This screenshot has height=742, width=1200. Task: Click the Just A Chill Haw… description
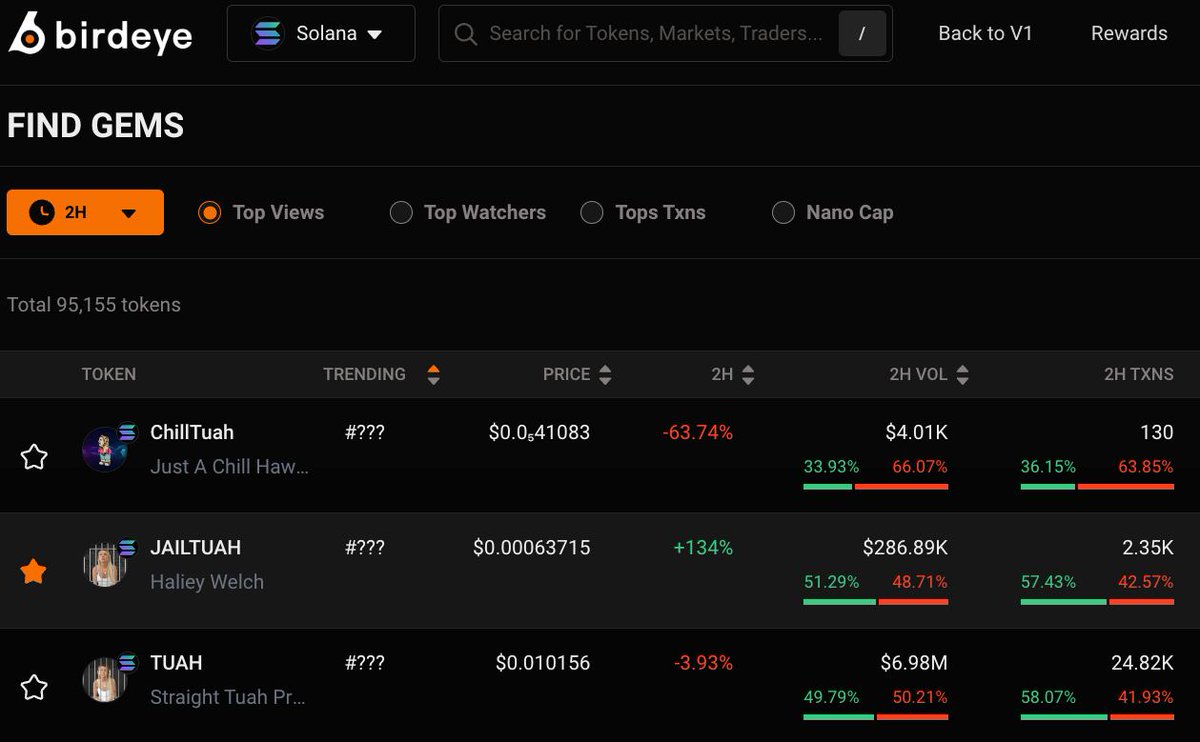[x=229, y=467]
